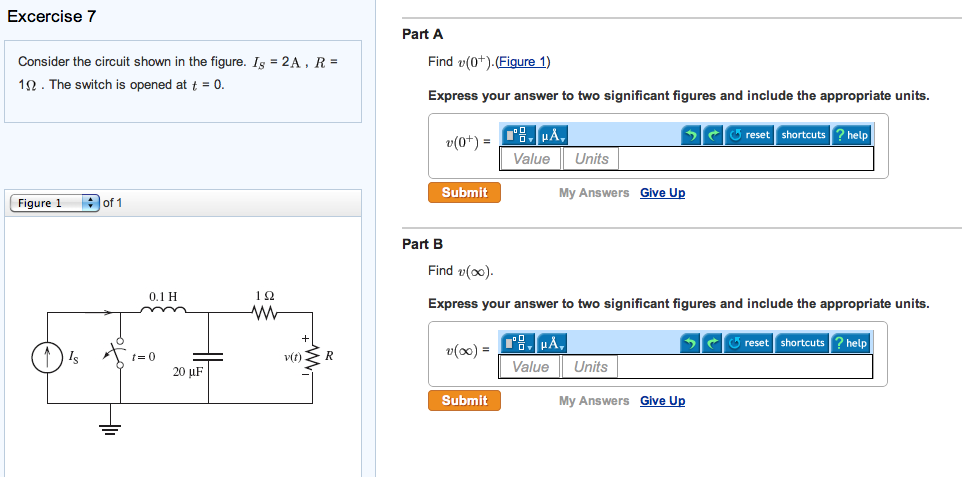Open the Figure 1 link in Part A
The image size is (962, 477).
click(522, 62)
